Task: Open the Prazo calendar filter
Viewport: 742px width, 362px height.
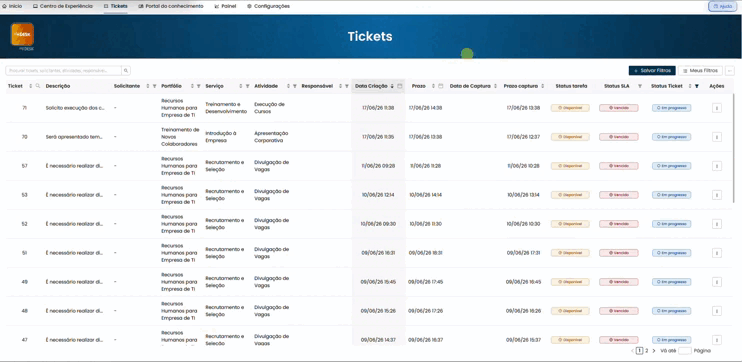Action: point(441,86)
